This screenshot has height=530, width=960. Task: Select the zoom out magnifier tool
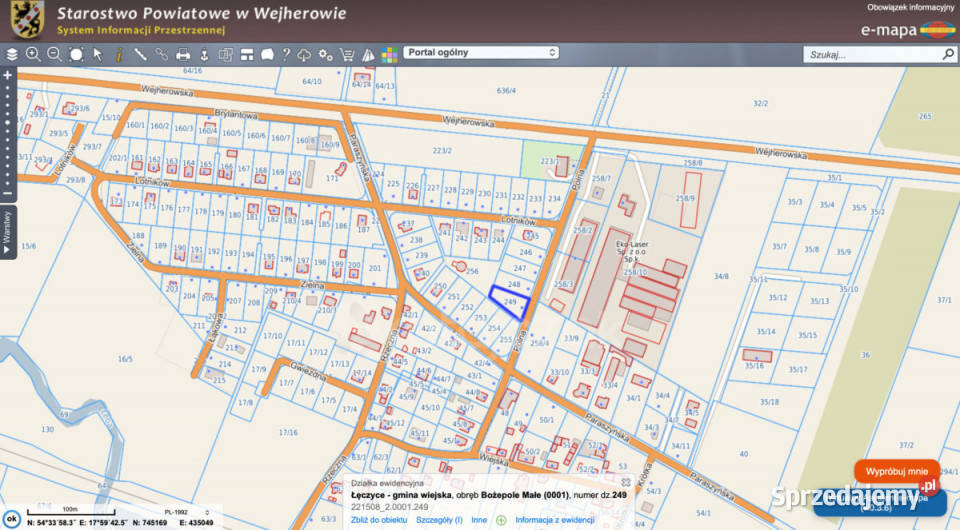tap(54, 54)
